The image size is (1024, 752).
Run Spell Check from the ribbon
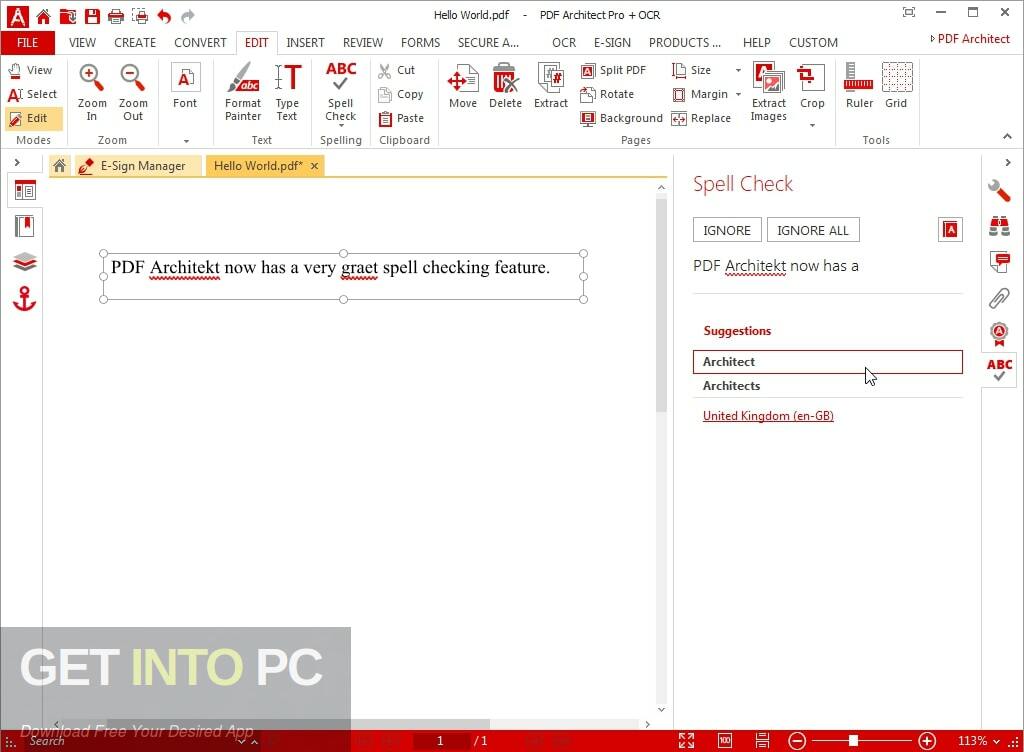pyautogui.click(x=341, y=92)
